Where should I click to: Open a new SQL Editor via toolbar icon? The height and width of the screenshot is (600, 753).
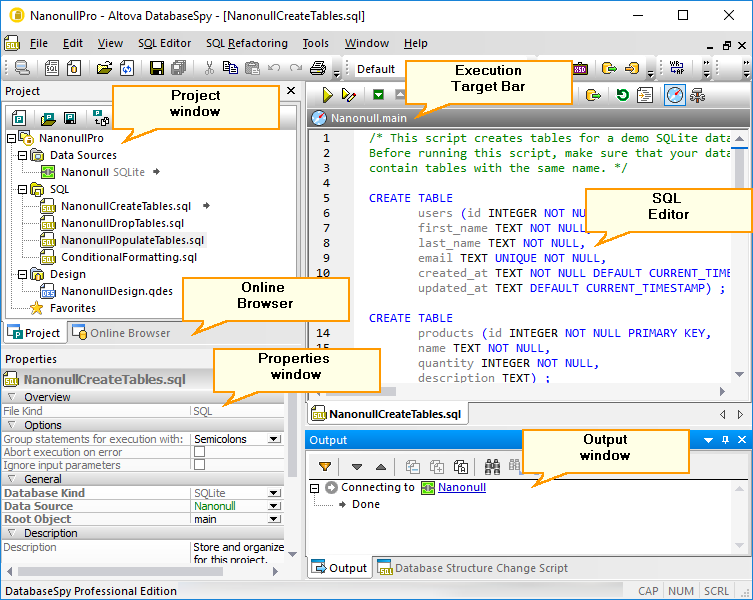pyautogui.click(x=52, y=68)
